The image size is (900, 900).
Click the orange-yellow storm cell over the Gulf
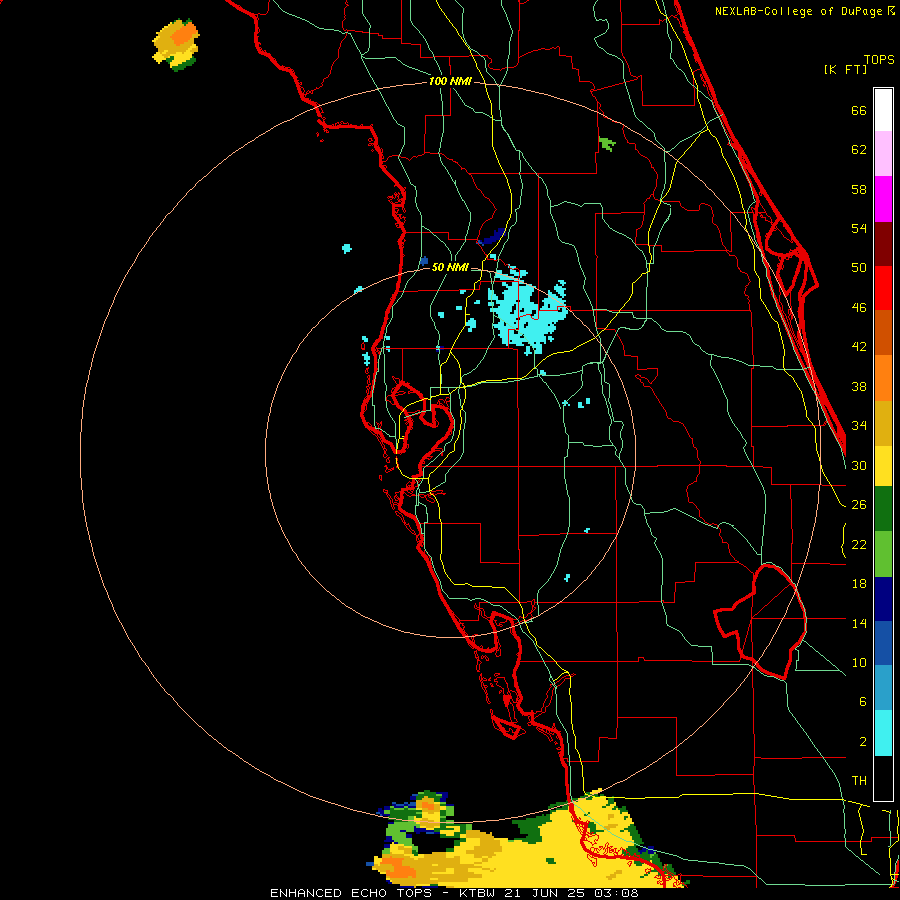tap(176, 44)
